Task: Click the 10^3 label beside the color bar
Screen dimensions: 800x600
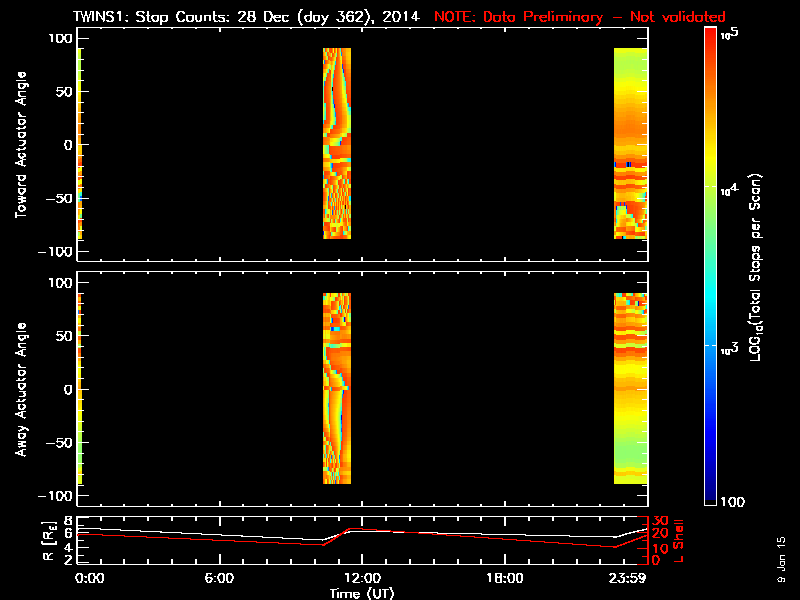Action: (730, 349)
